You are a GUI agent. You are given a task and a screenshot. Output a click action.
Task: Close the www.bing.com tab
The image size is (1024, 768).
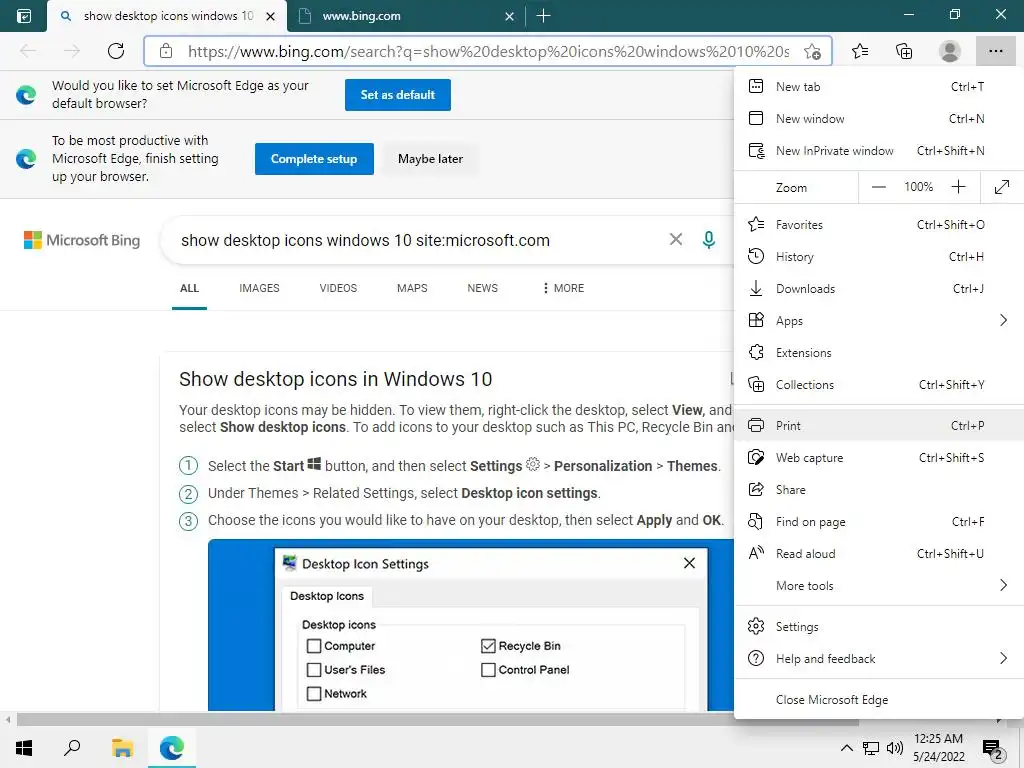point(509,16)
